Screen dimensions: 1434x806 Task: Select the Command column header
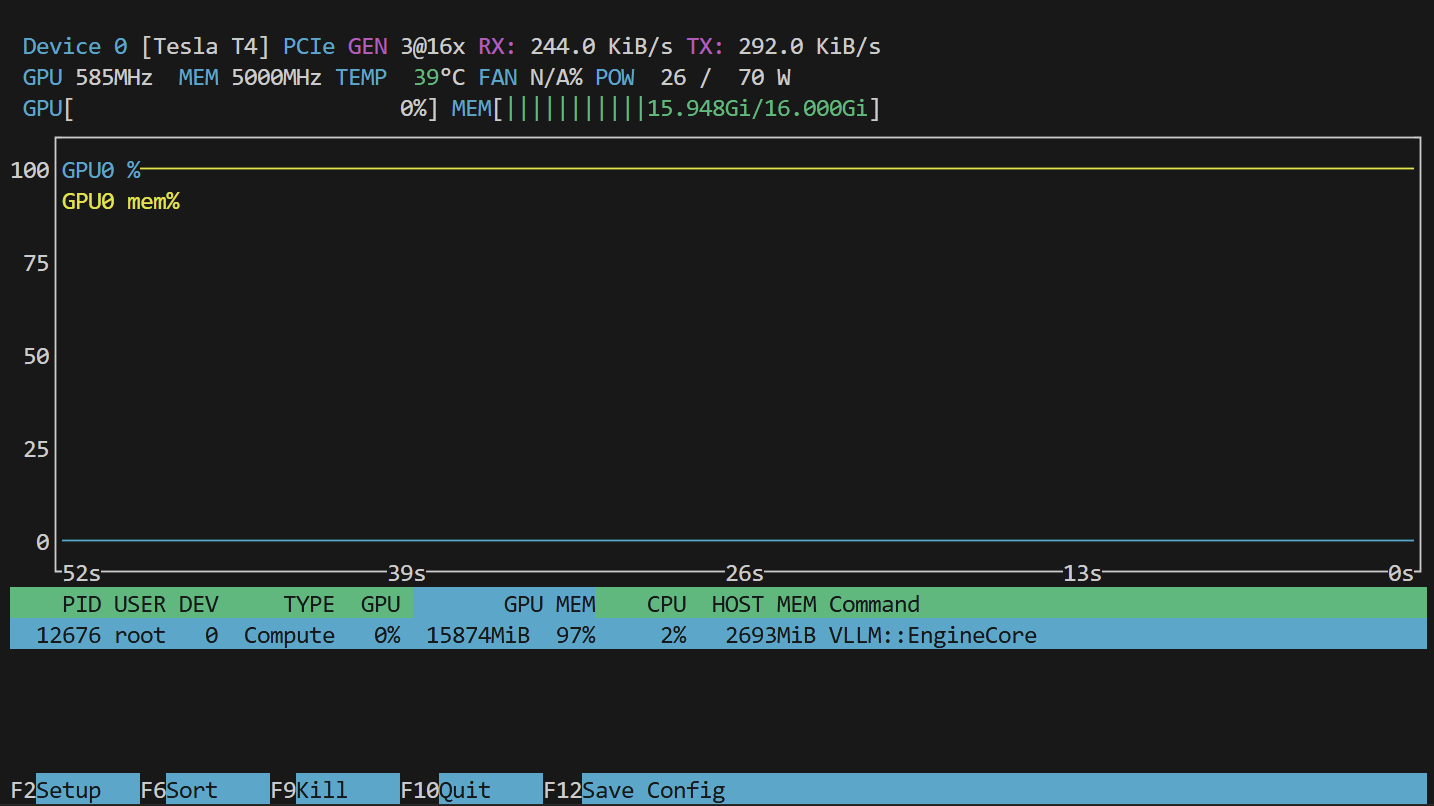[874, 604]
